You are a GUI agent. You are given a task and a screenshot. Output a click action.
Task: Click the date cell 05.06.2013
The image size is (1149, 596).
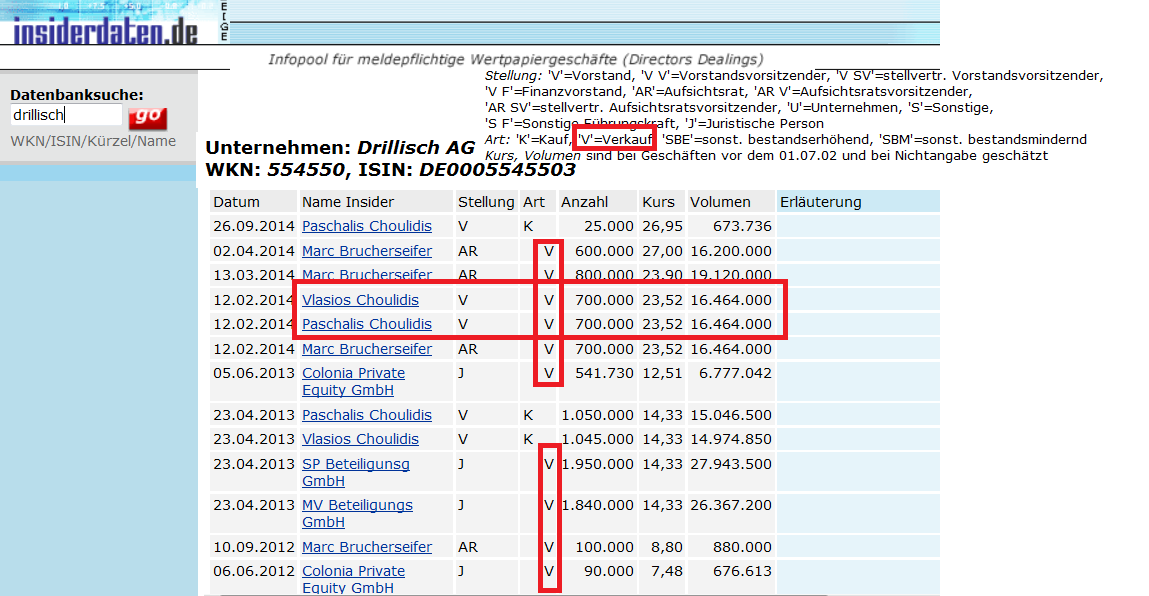click(254, 373)
